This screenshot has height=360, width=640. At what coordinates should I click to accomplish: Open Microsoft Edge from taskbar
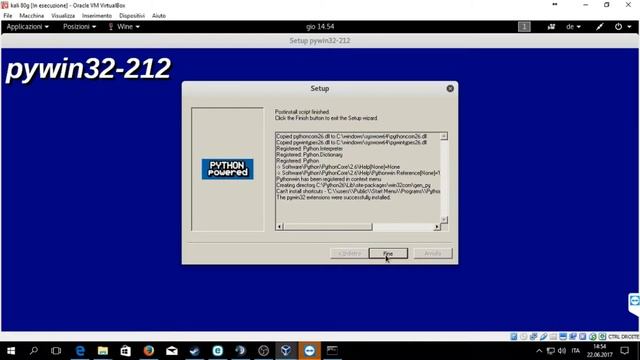pos(80,351)
